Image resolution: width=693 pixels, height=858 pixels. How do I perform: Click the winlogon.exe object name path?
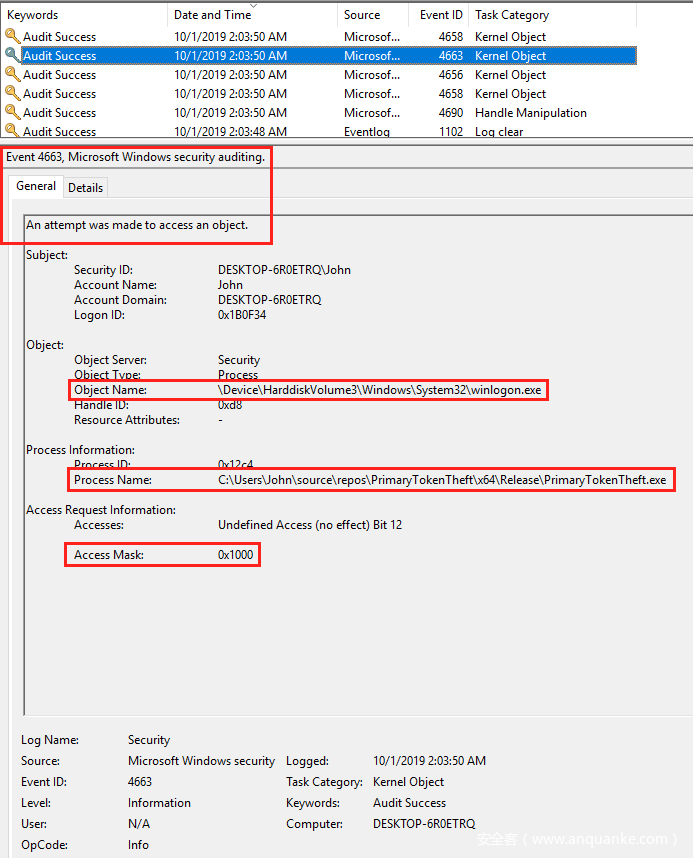(380, 389)
